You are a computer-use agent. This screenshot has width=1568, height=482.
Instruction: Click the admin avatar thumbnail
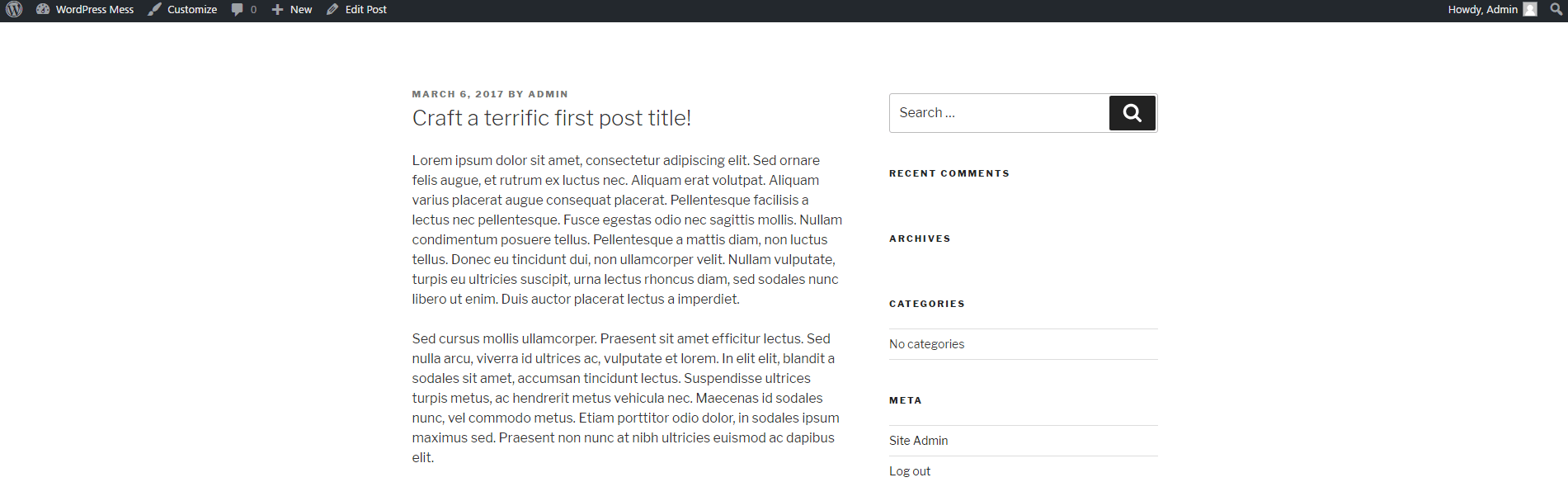tap(1530, 10)
